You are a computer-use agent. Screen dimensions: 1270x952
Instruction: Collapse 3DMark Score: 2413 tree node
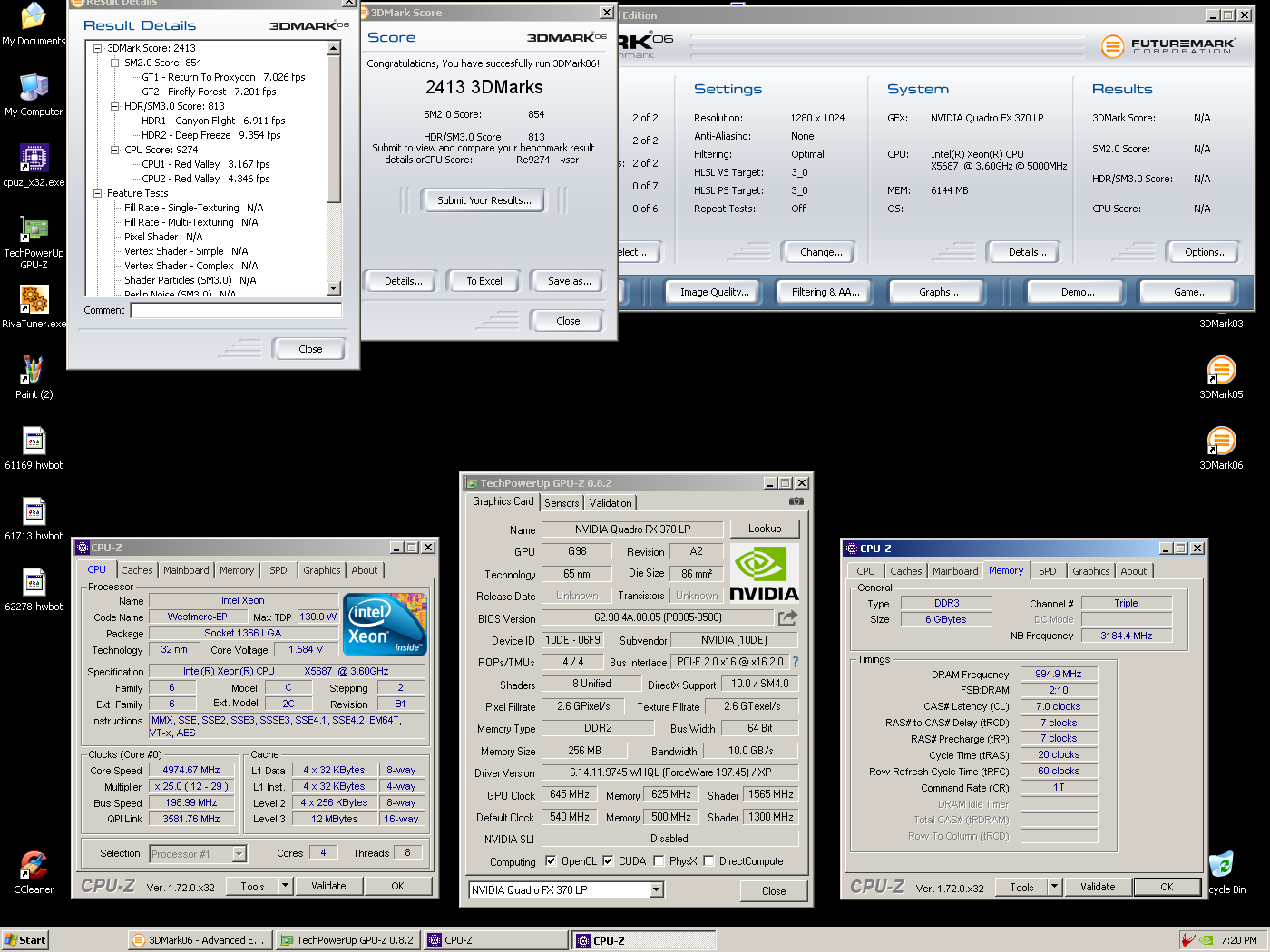click(x=98, y=48)
